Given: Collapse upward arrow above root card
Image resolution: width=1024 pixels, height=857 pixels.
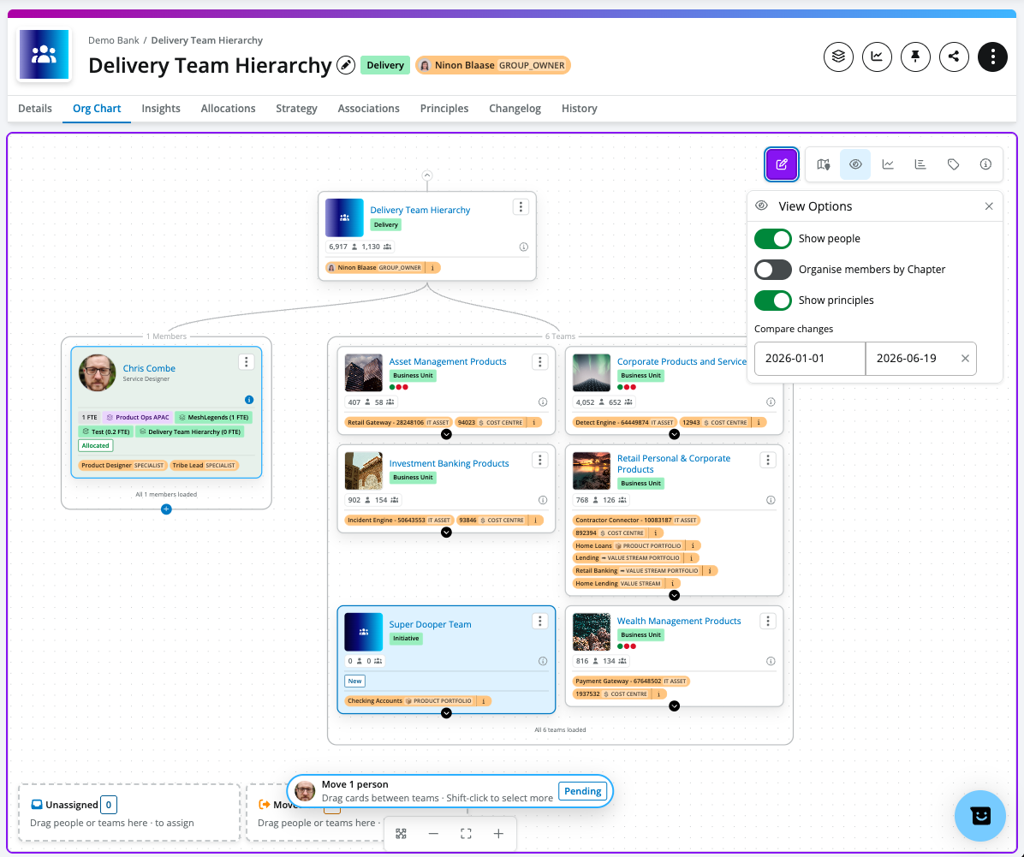Looking at the screenshot, I should pos(426,175).
